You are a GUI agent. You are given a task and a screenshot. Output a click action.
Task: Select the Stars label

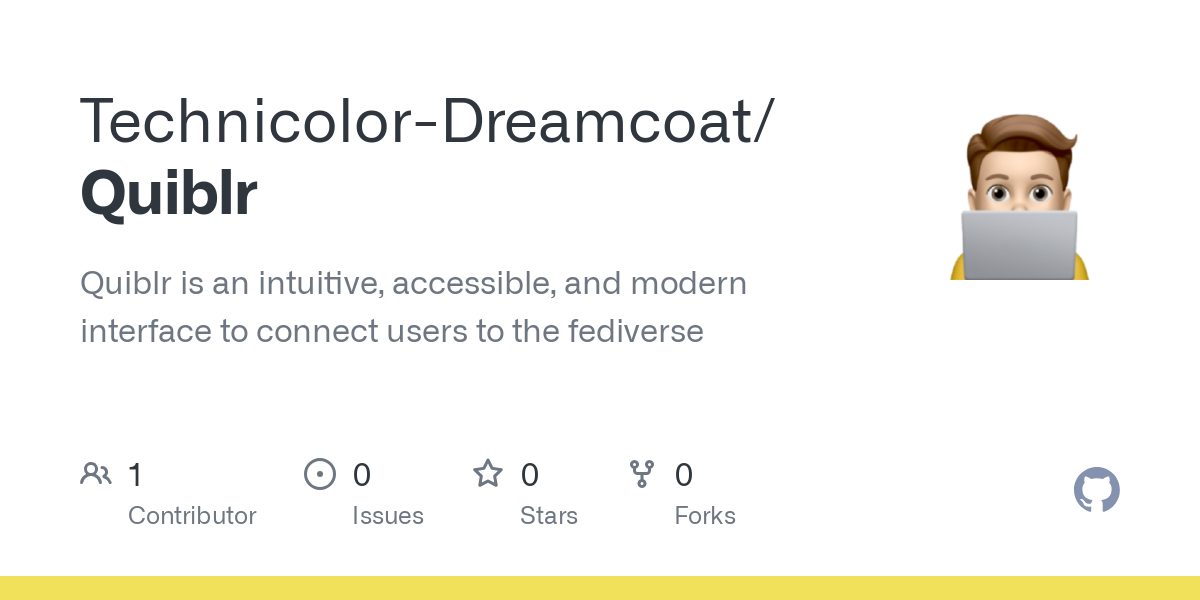548,516
